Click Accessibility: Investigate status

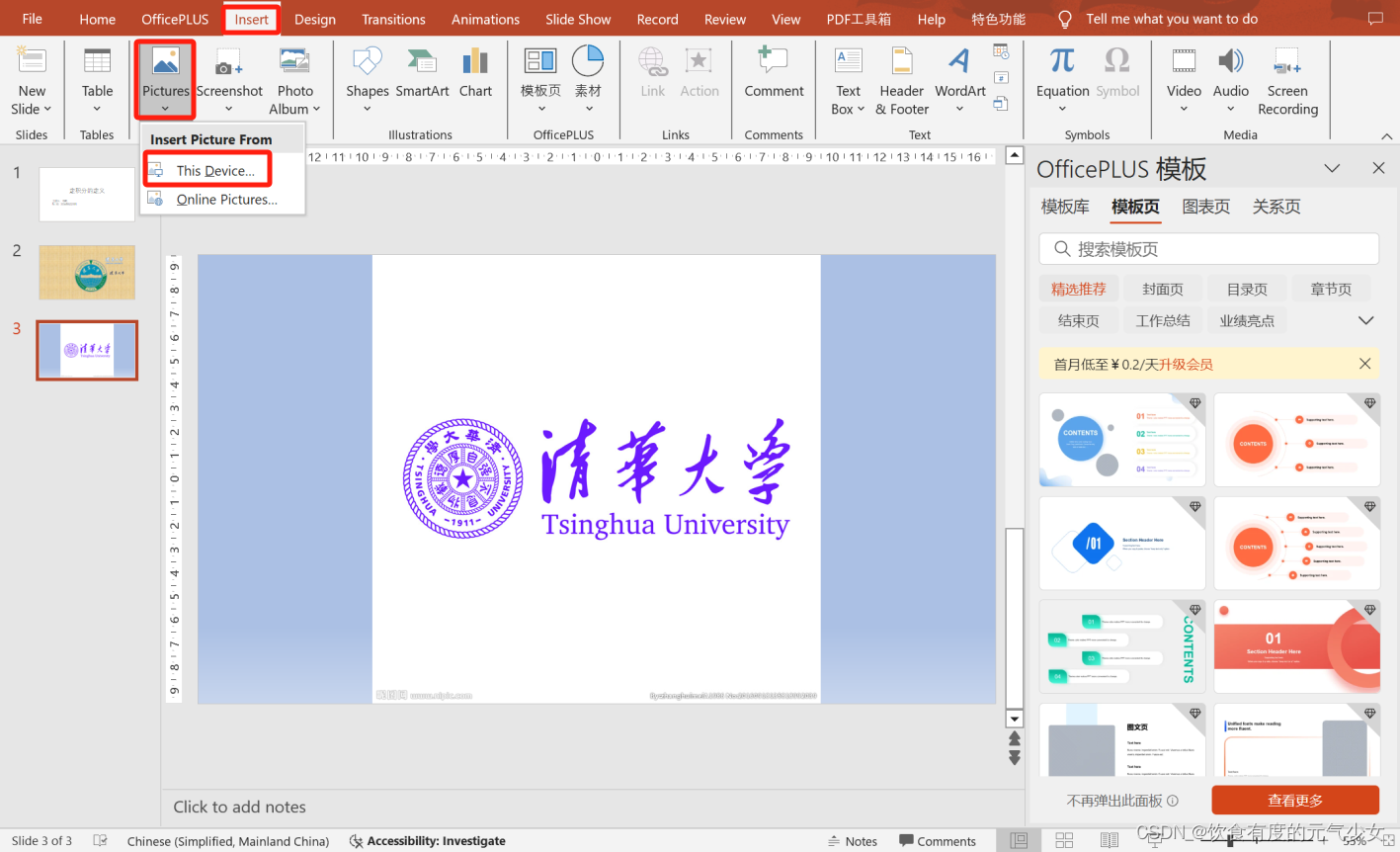[x=428, y=841]
